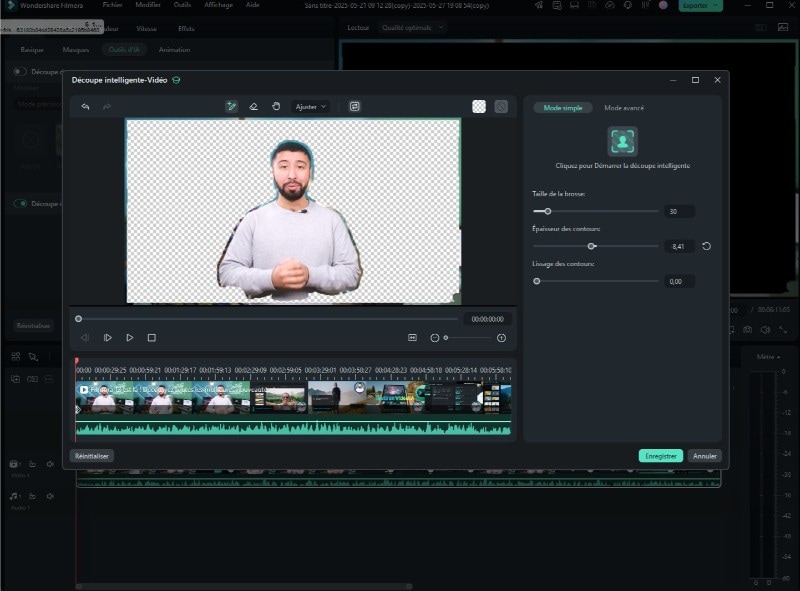Image resolution: width=800 pixels, height=591 pixels.
Task: Open the Affichage menu in Filmora
Action: [x=218, y=5]
